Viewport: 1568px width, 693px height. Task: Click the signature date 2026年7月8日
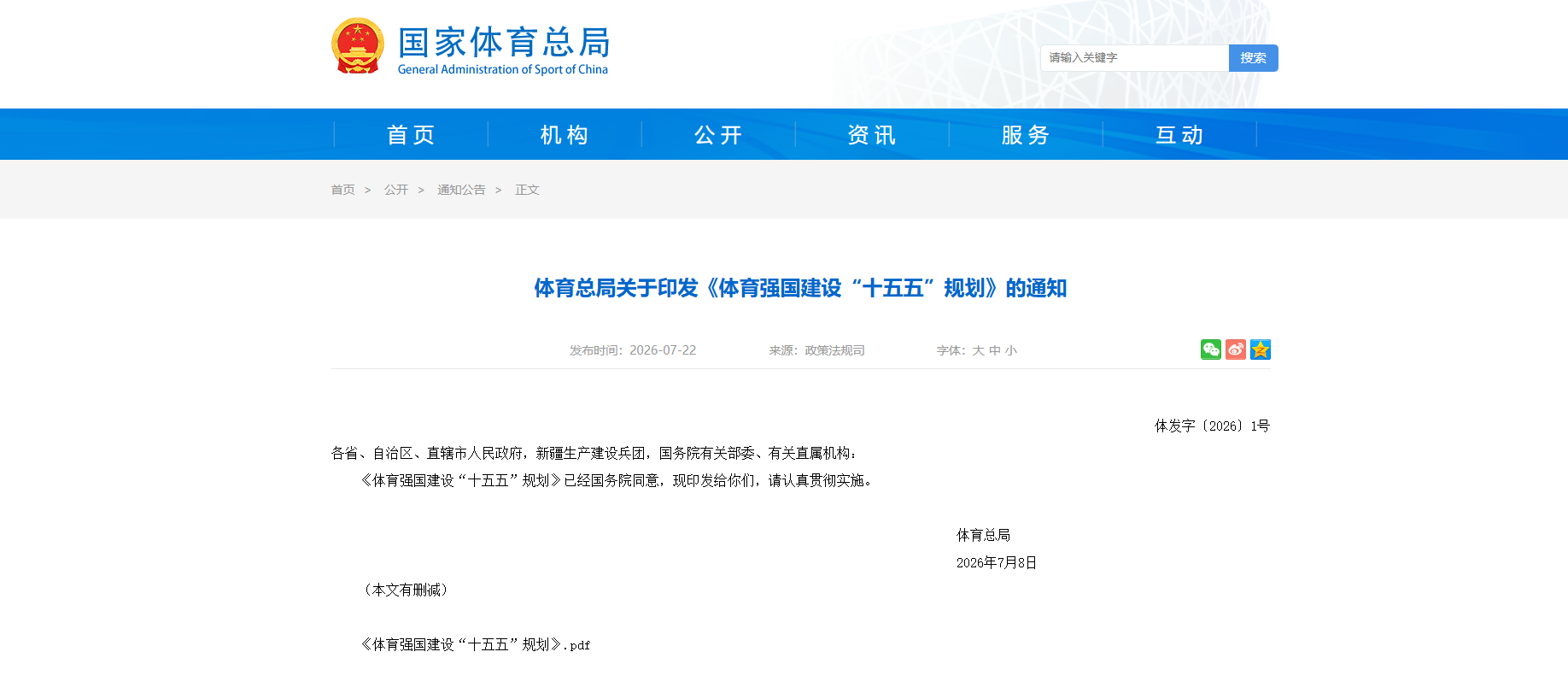[997, 562]
